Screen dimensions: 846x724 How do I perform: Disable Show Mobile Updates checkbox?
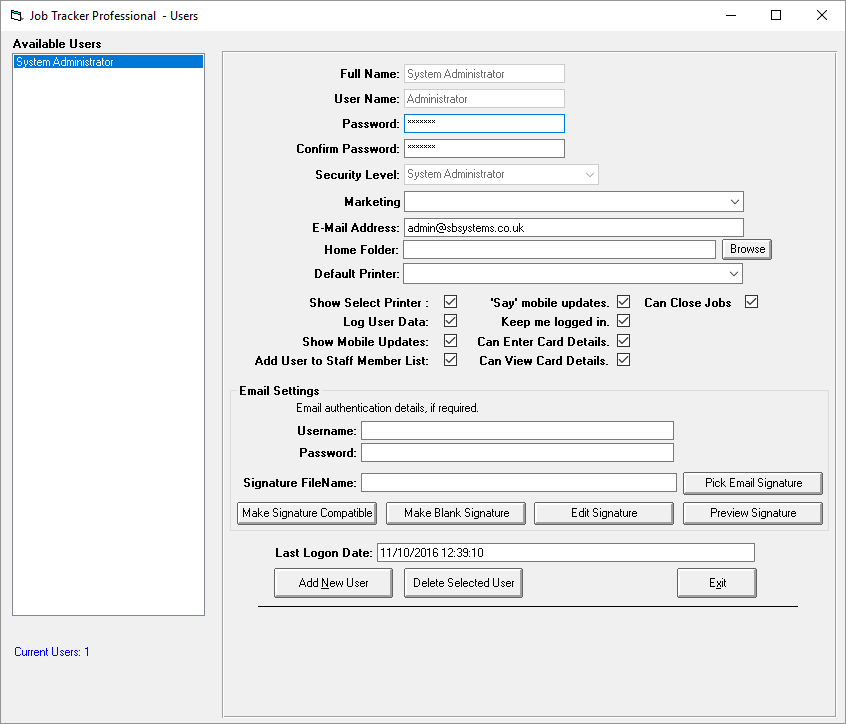(451, 341)
